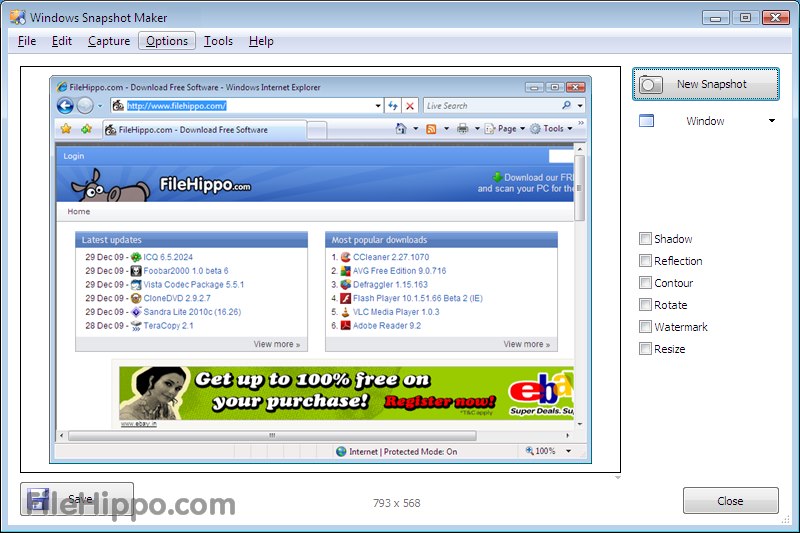This screenshot has width=800, height=533.
Task: Click the Favorites star icon in the captured IE
Action: (66, 129)
